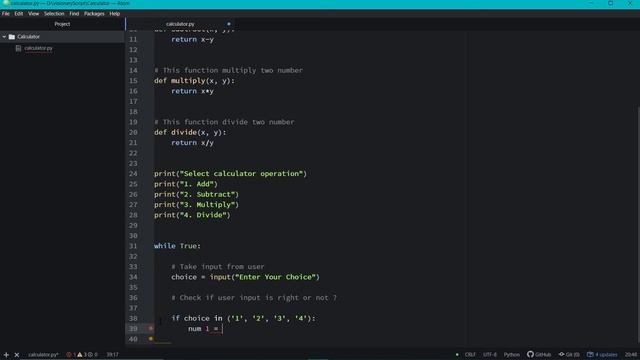Click the "if choice in ('1', '2', '3', '4'):" line

pyautogui.click(x=243, y=318)
